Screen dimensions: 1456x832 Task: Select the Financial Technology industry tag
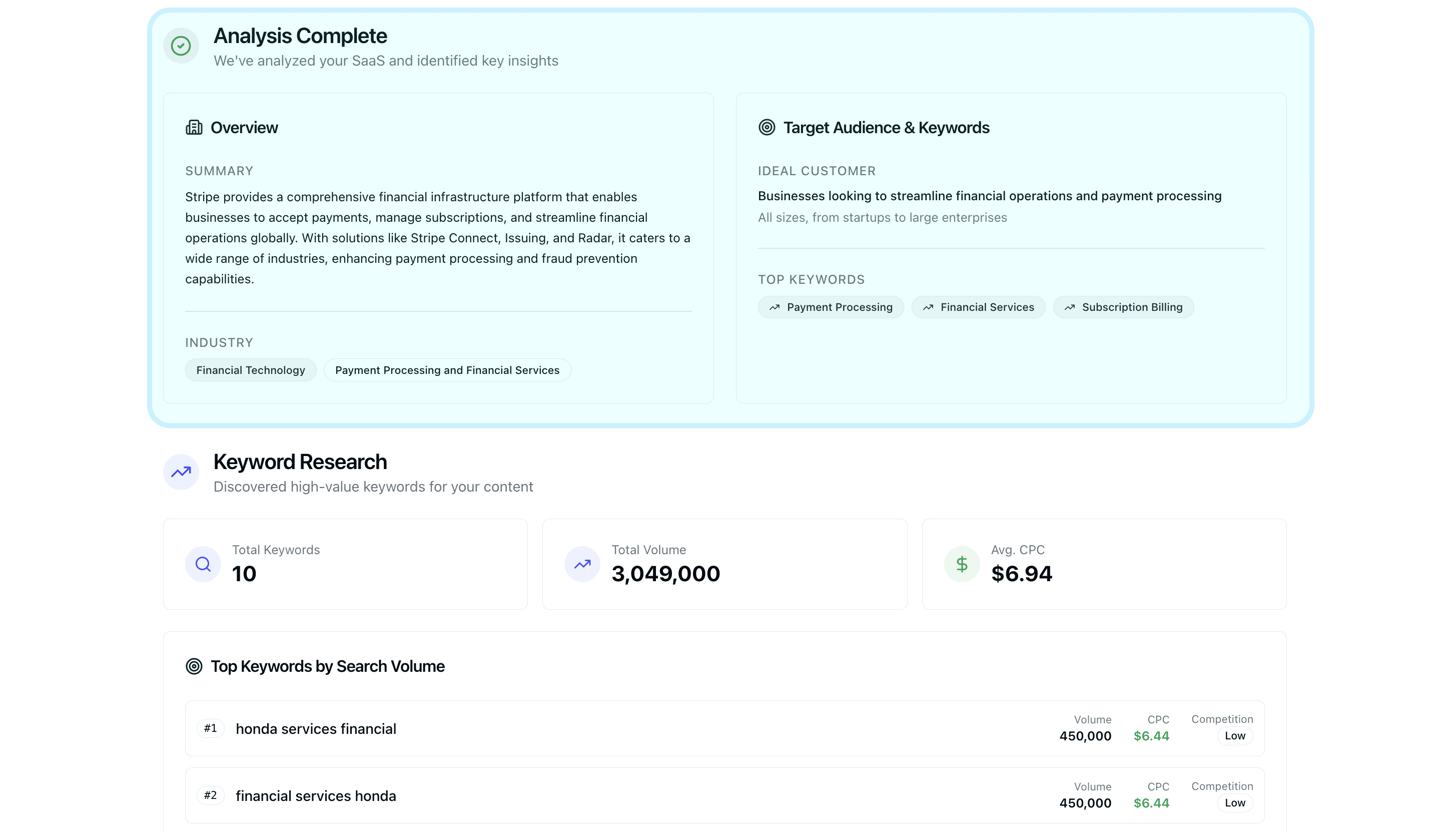click(x=250, y=370)
